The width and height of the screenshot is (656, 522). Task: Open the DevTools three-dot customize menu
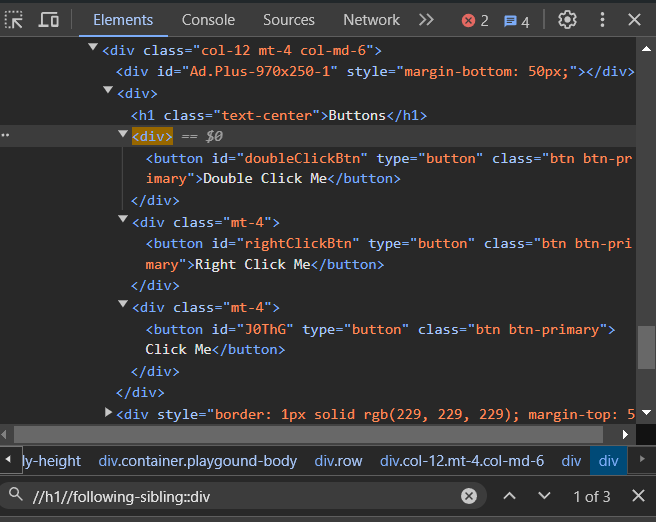pyautogui.click(x=602, y=20)
